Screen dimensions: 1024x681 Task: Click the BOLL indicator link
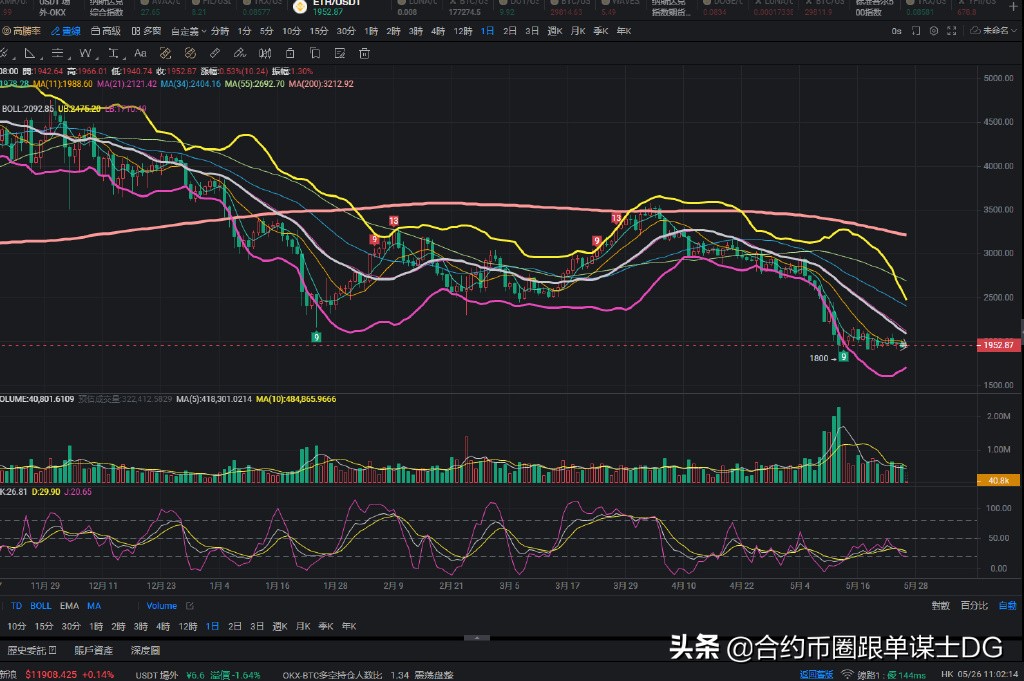click(x=40, y=606)
